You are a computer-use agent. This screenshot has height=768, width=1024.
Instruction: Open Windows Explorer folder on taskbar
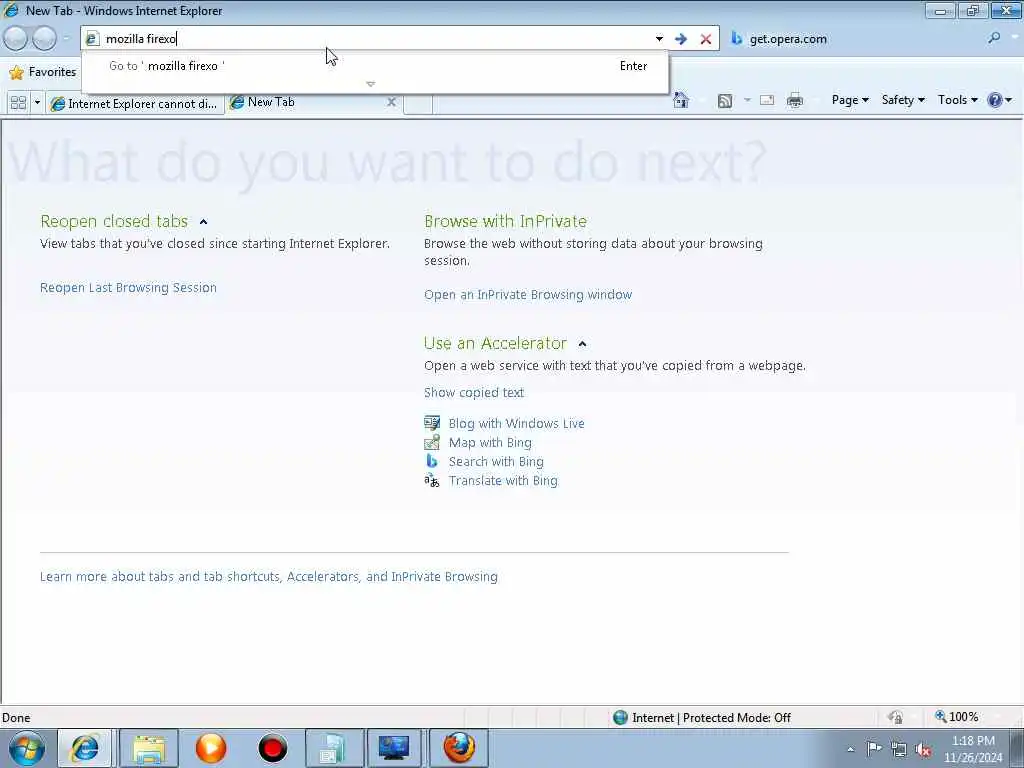coord(149,748)
